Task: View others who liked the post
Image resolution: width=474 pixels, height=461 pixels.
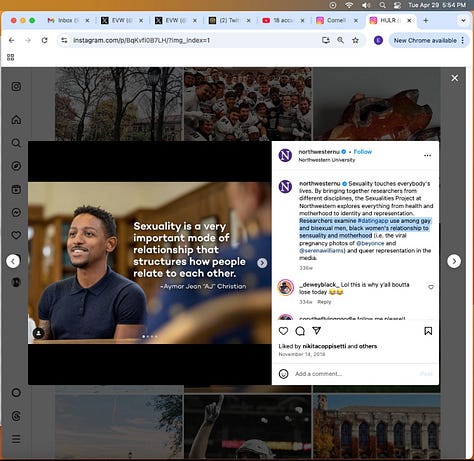Action: (x=368, y=346)
